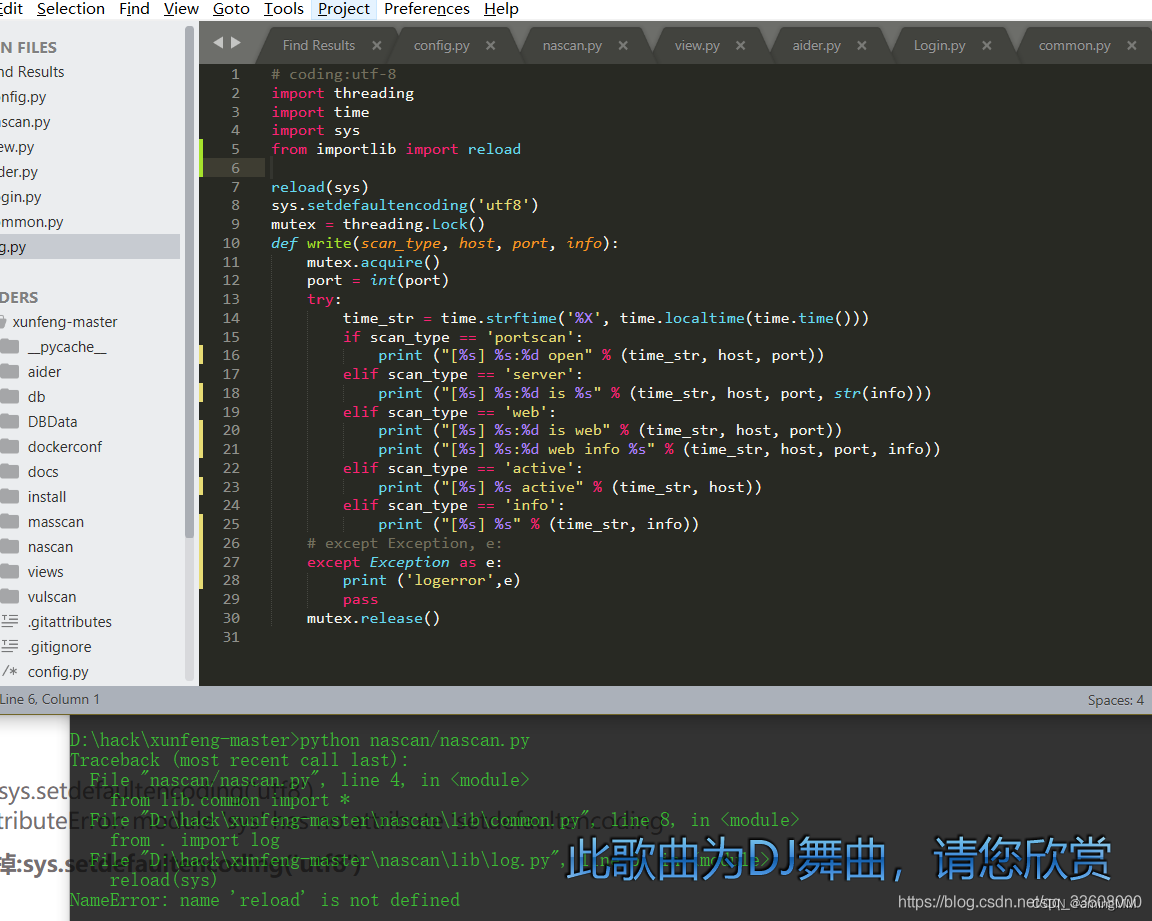Screen dimensions: 1152x921
Task: Change indentation via Spaces: 4 indicator
Action: [1115, 700]
